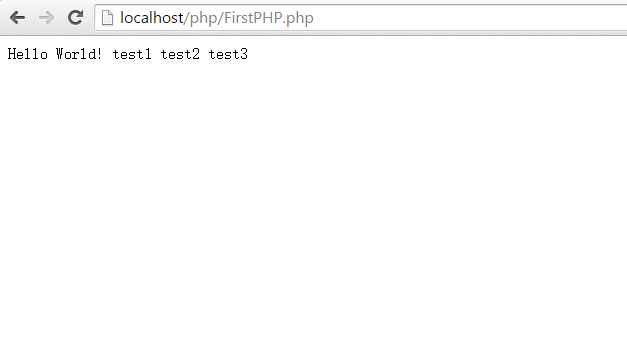
Task: Click the word "Hello" on the page
Action: click(28, 54)
